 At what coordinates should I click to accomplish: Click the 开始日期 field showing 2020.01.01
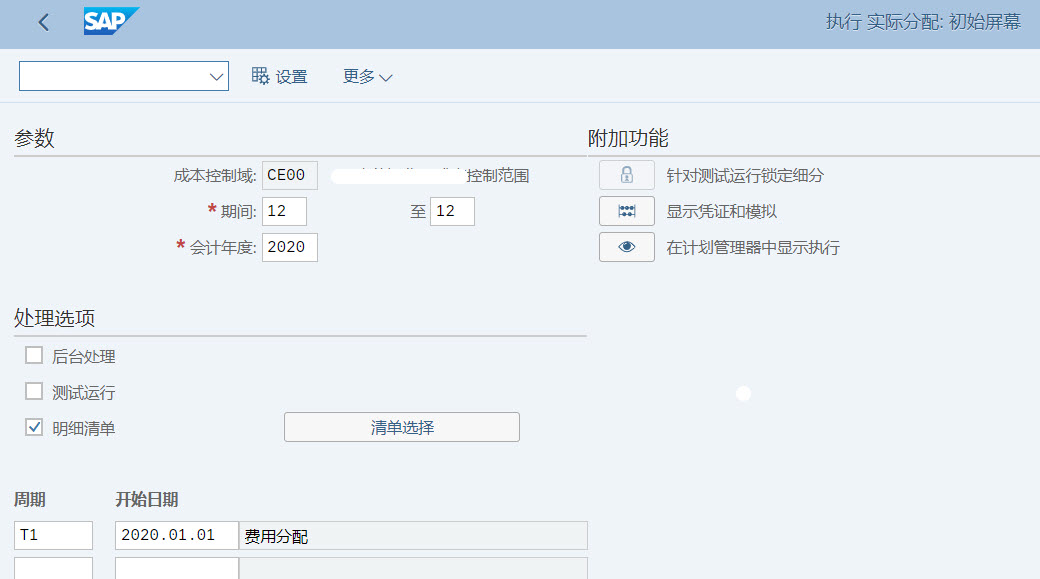175,535
